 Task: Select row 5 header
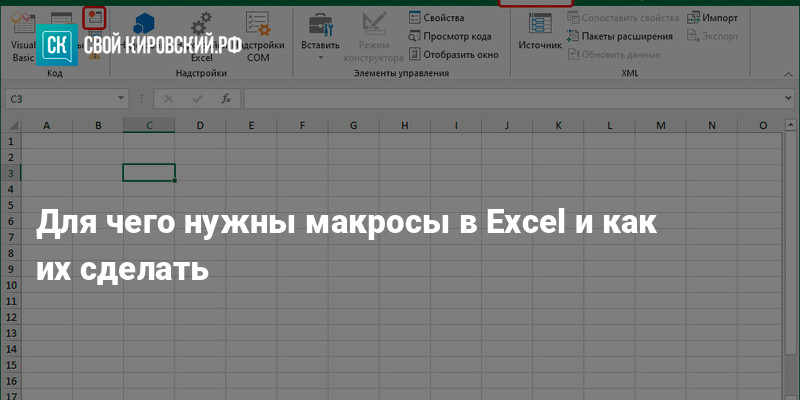point(11,205)
